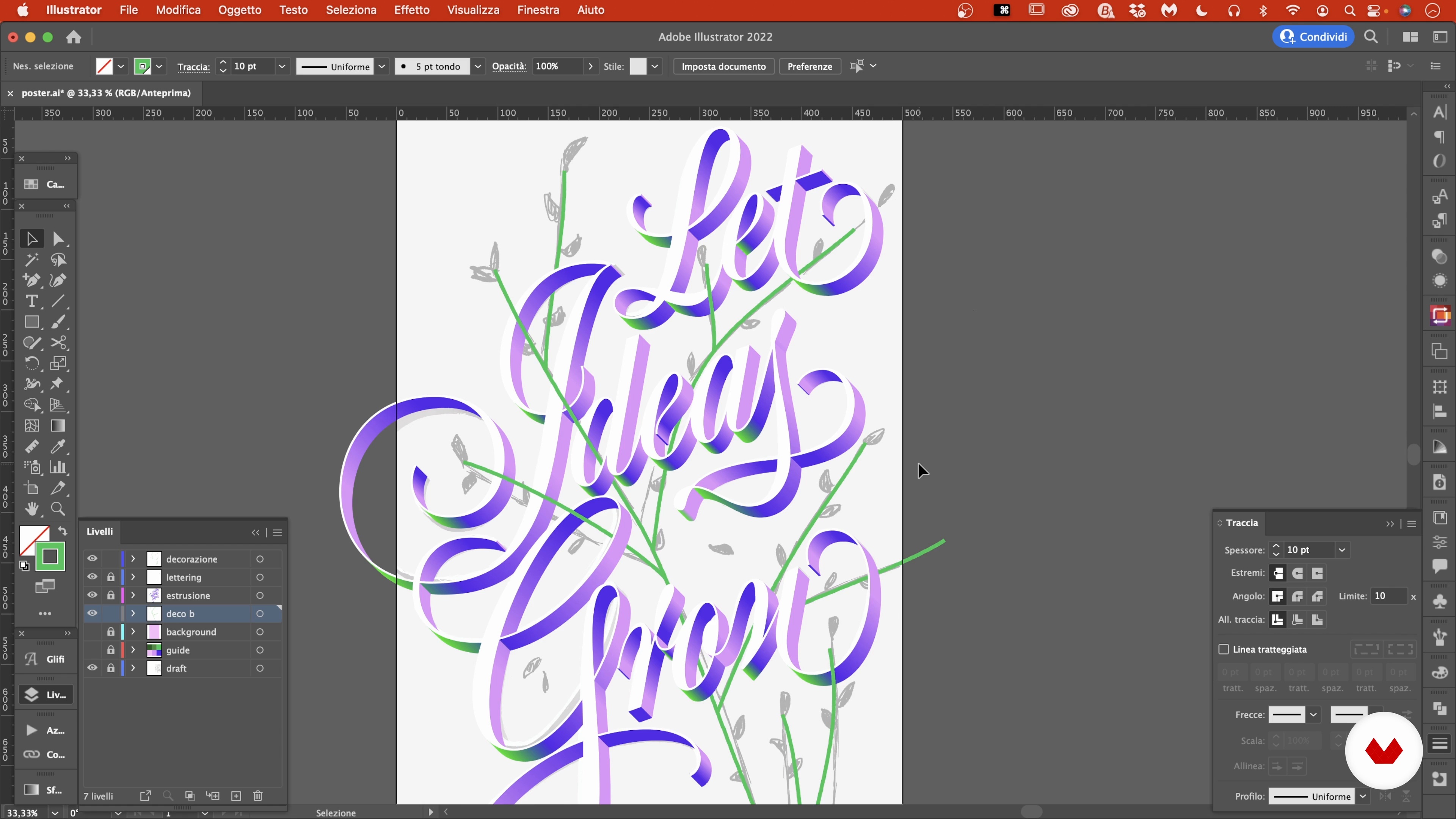
Task: Open Traccia weight dropdown in control bar
Action: [x=282, y=66]
